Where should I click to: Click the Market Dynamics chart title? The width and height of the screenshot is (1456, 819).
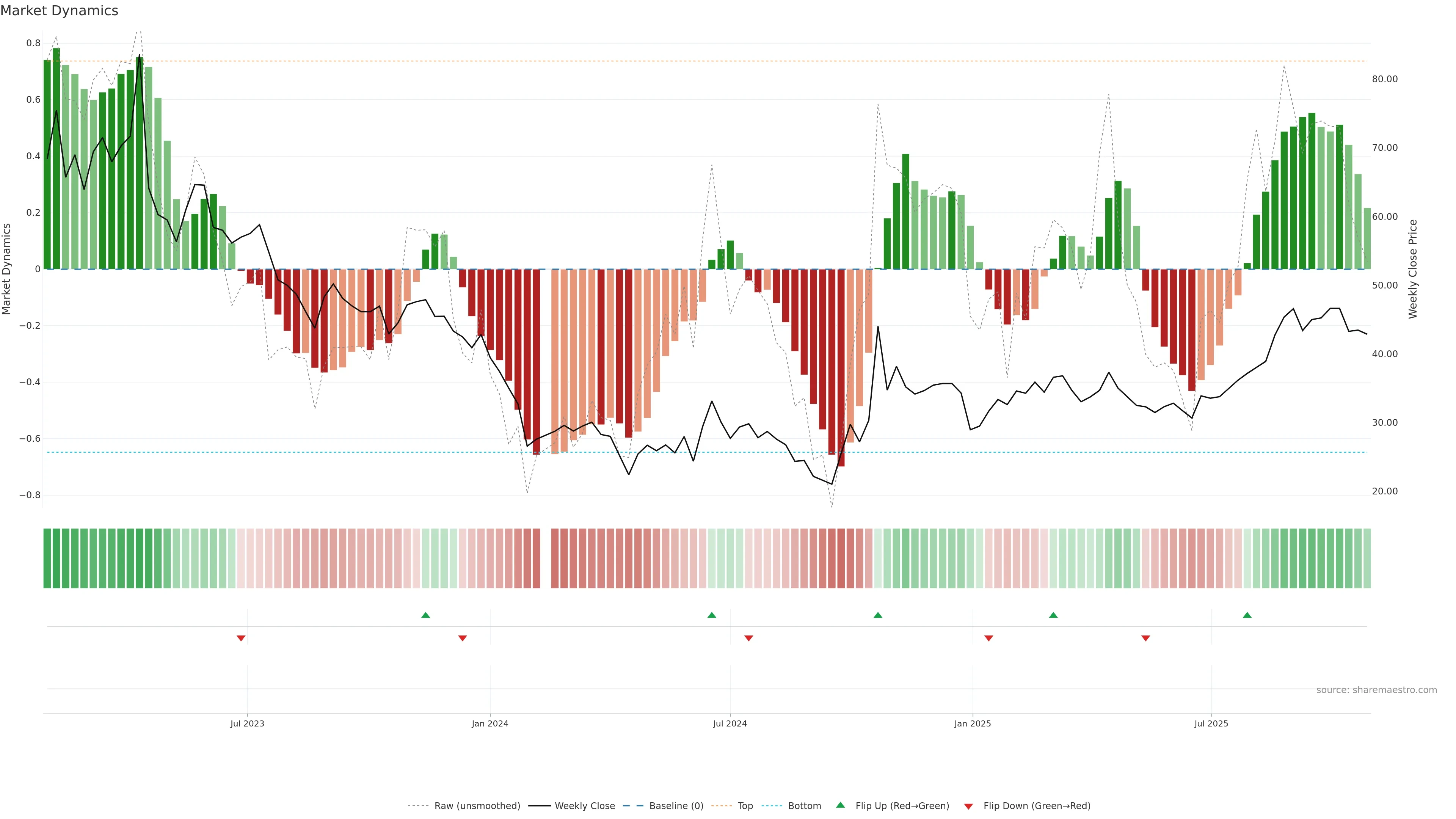tap(60, 11)
